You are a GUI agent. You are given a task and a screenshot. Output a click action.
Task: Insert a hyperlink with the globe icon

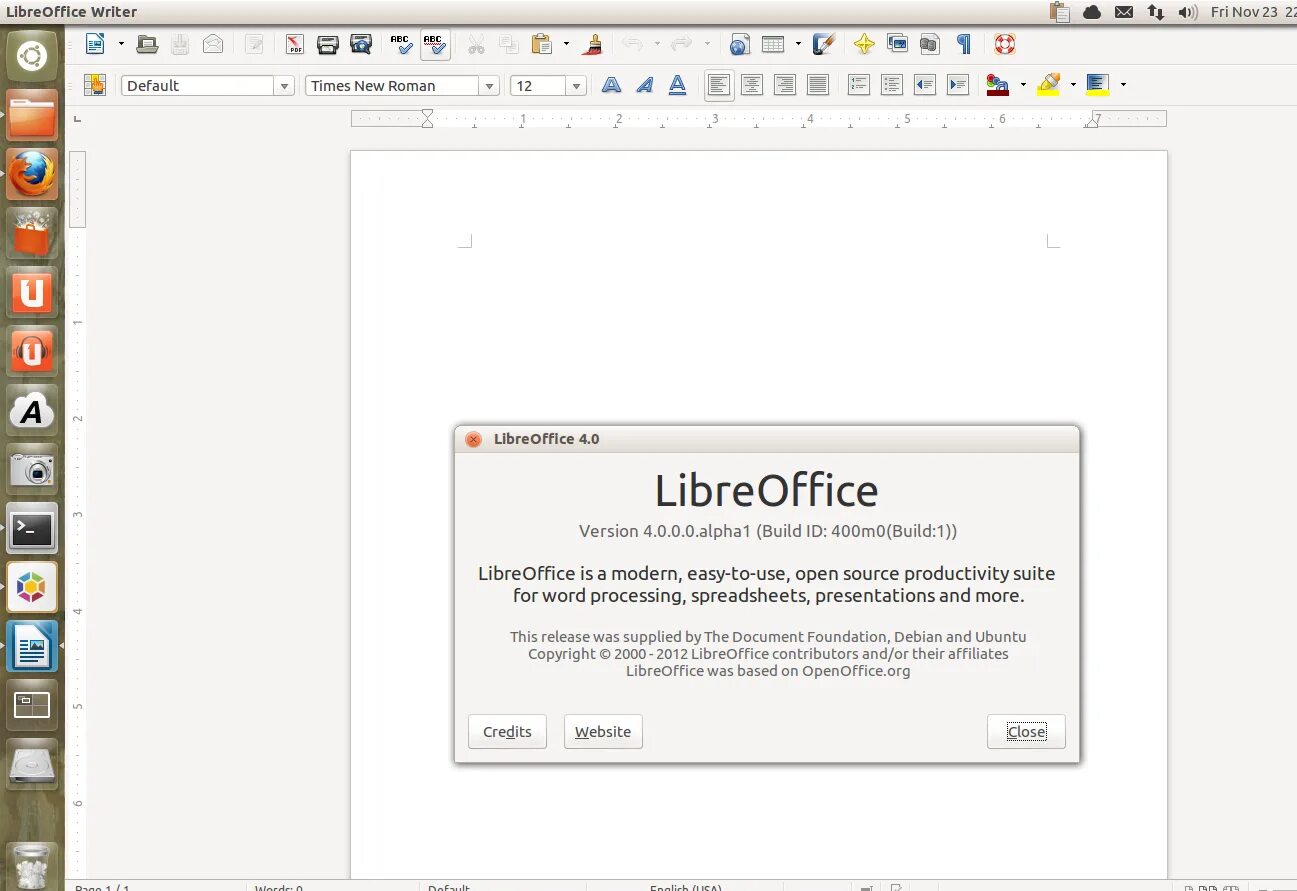pyautogui.click(x=739, y=44)
